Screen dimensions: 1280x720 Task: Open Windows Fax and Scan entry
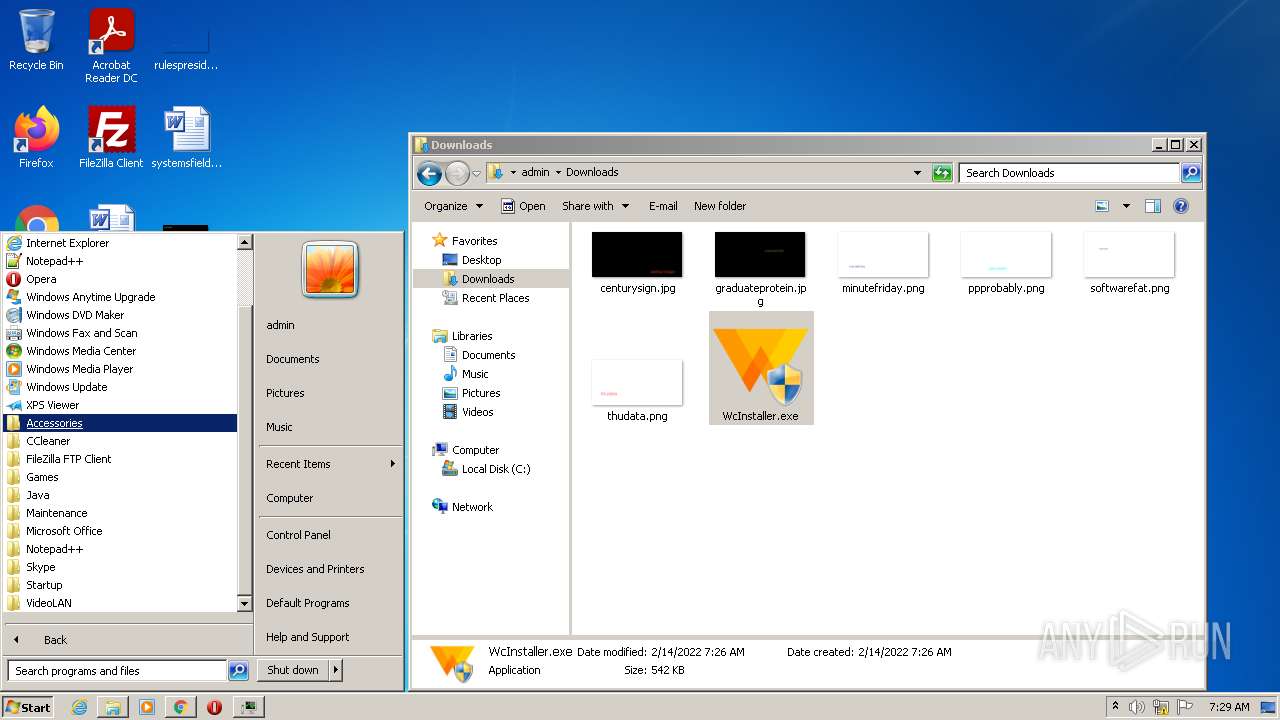(120, 333)
